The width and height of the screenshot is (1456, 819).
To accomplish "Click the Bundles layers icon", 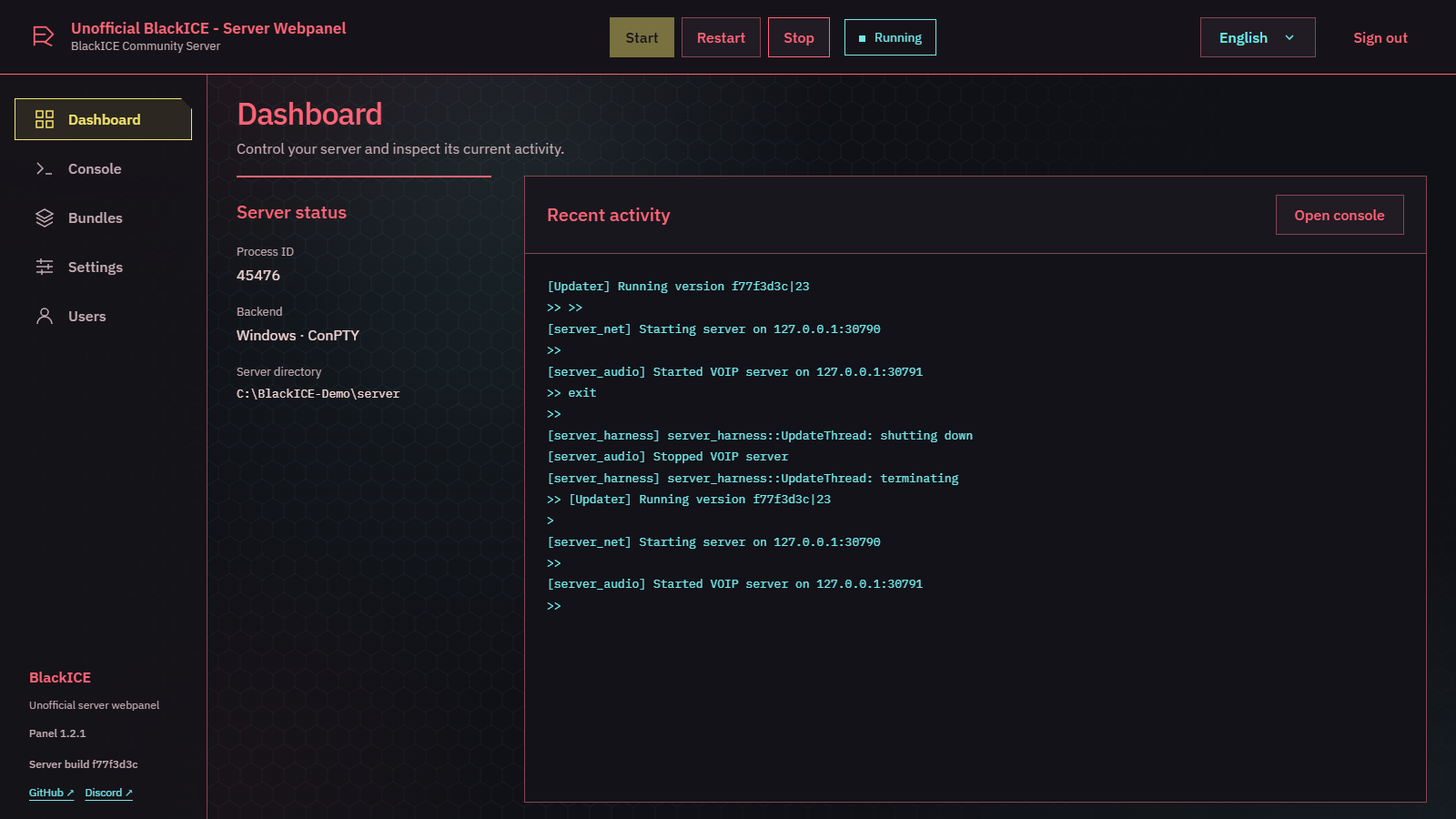I will [45, 217].
